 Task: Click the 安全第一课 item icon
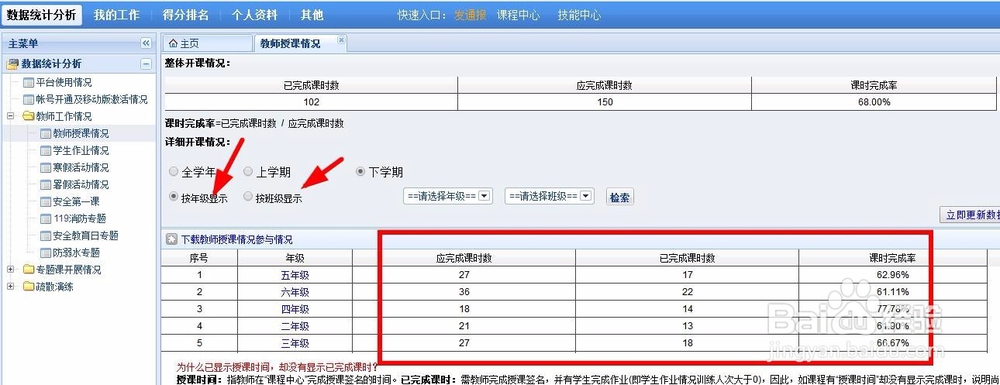coord(45,201)
